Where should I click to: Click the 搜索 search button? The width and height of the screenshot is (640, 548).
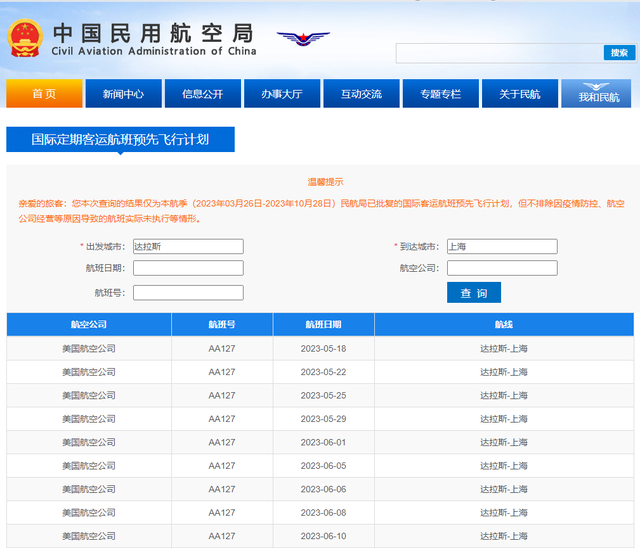pos(617,53)
